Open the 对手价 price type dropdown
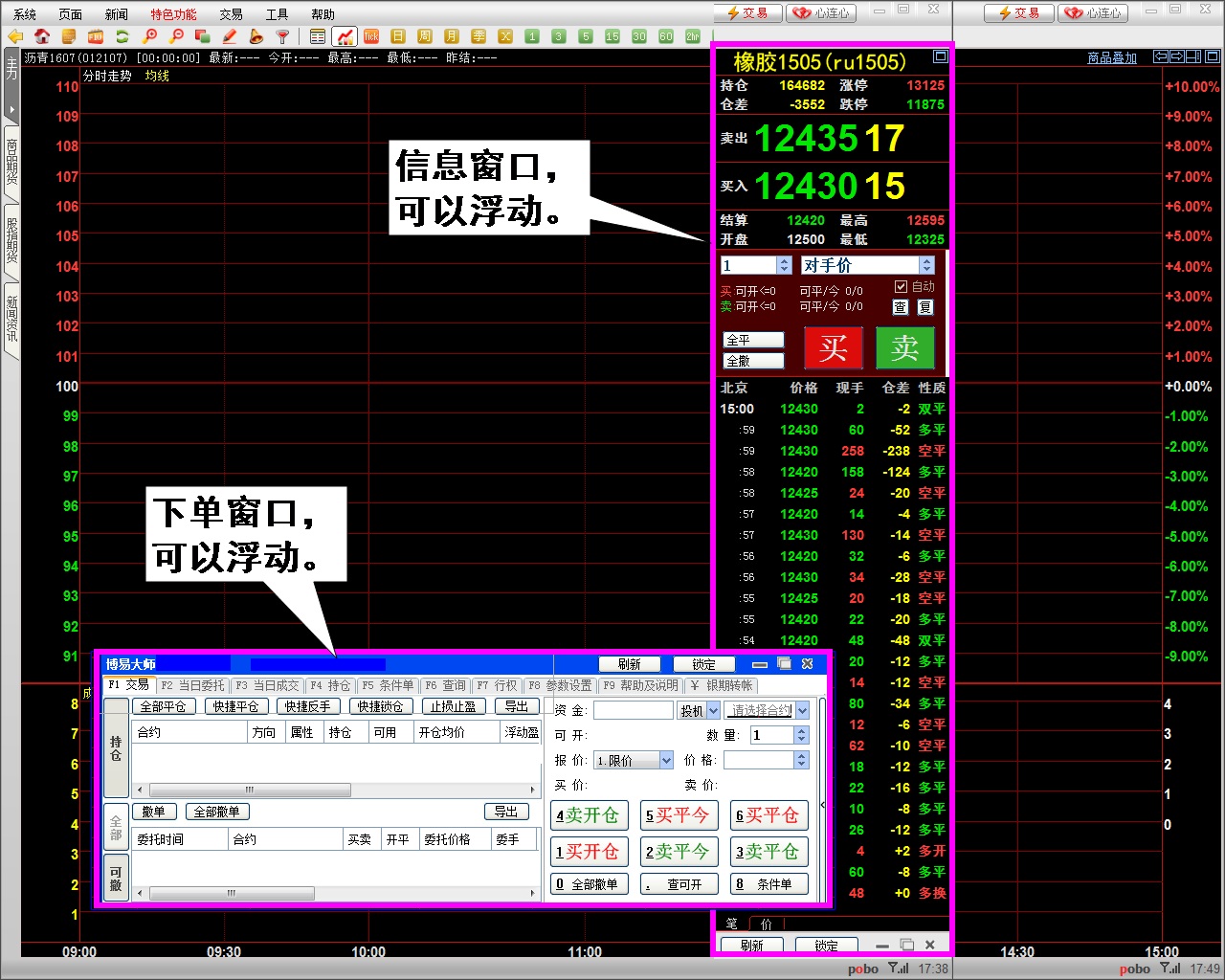The height and width of the screenshot is (980, 1225). click(x=925, y=265)
